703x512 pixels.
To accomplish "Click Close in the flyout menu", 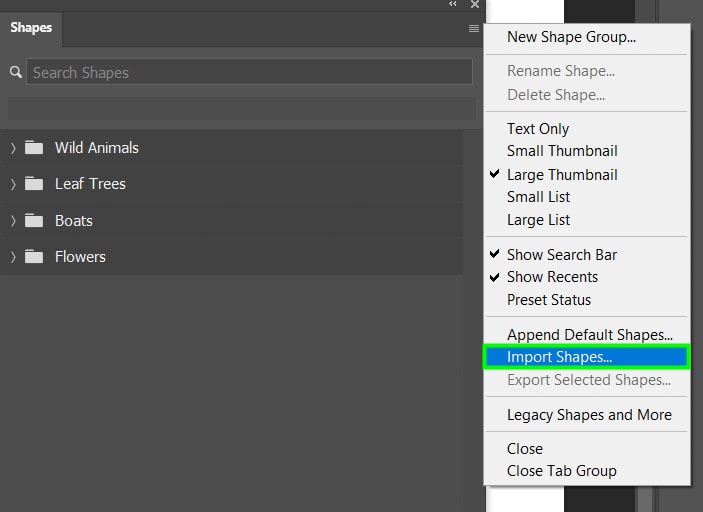I will [x=587, y=449].
